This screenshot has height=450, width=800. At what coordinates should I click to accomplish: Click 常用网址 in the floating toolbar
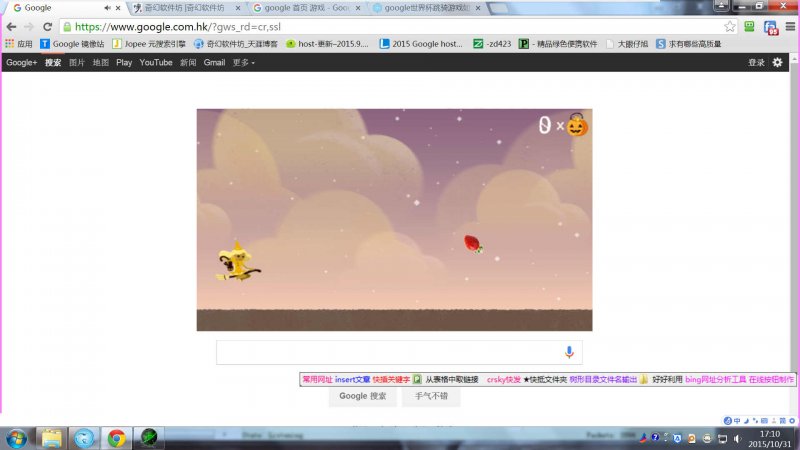(317, 380)
